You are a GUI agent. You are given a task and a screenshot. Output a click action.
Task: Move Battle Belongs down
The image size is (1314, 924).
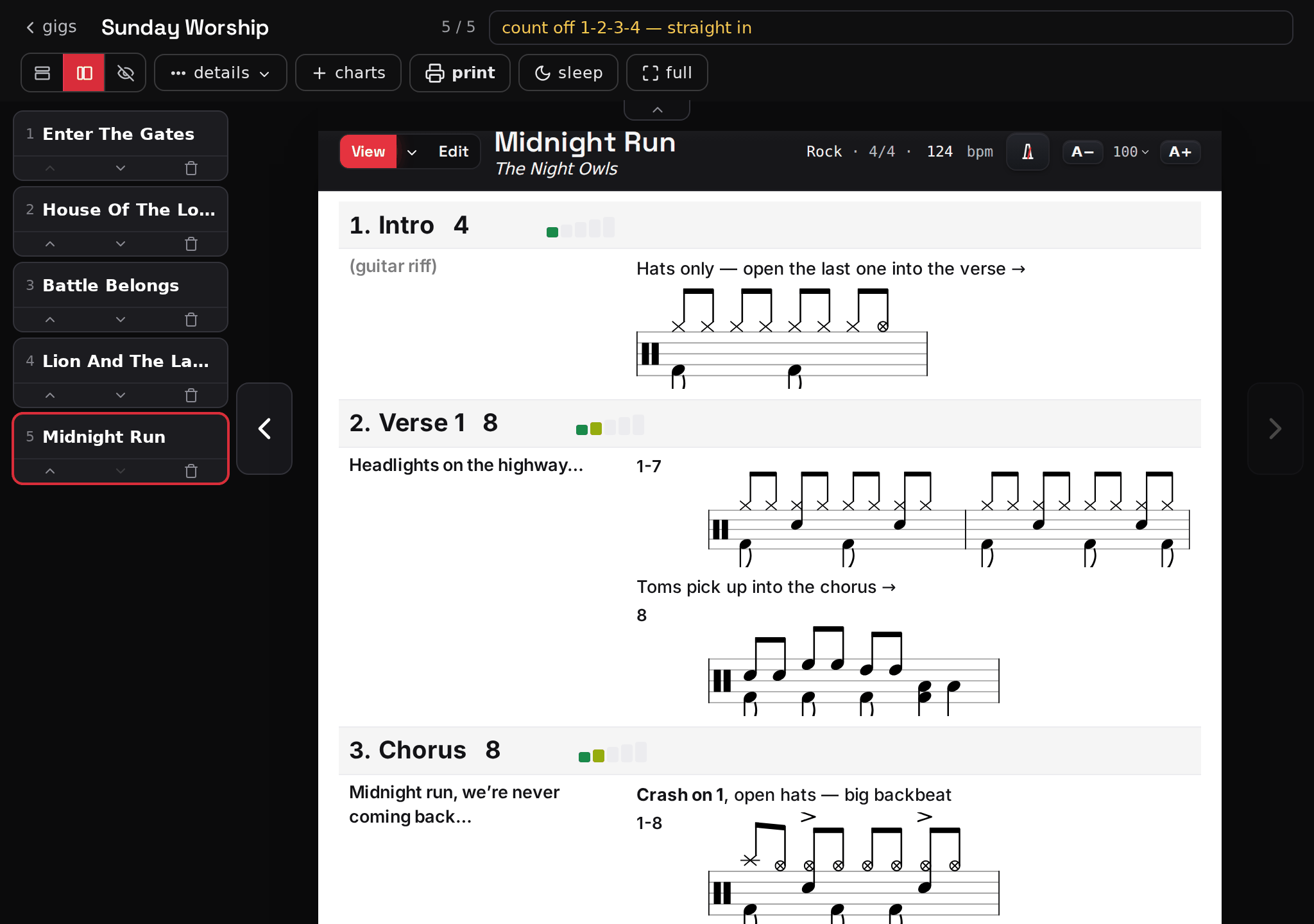click(121, 320)
